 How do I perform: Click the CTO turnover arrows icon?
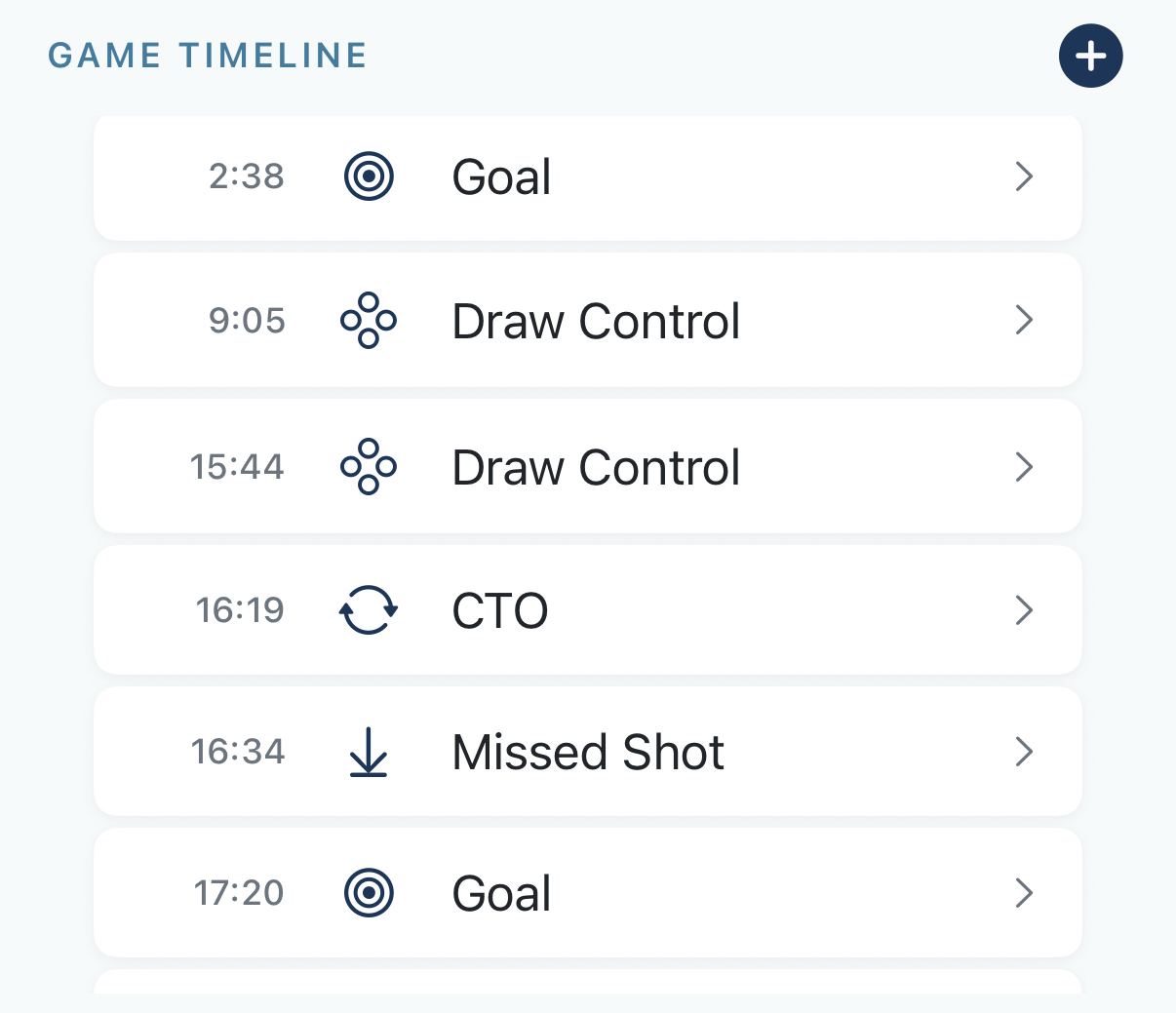[369, 610]
